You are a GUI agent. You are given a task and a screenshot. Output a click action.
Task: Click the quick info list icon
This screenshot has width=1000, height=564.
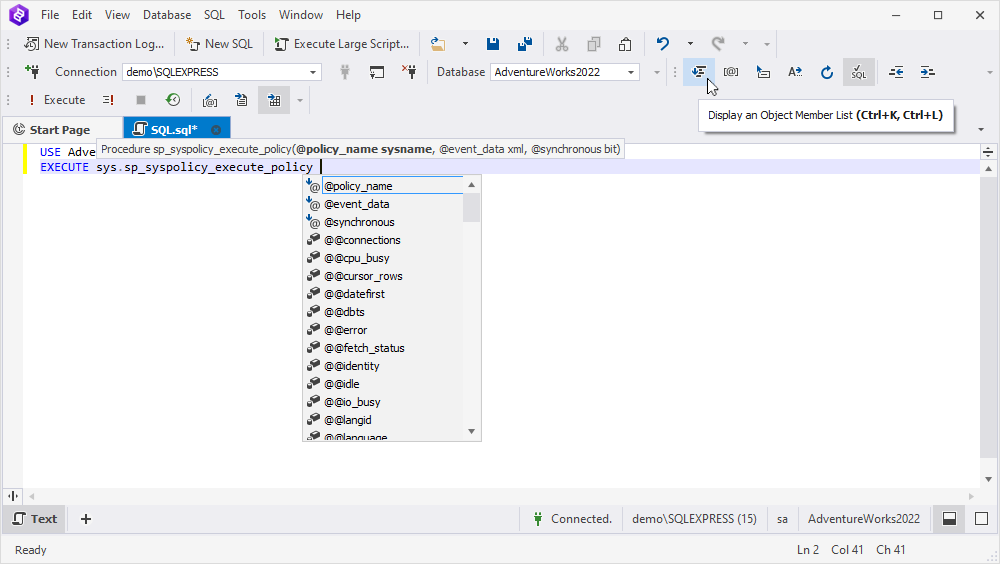(x=763, y=72)
